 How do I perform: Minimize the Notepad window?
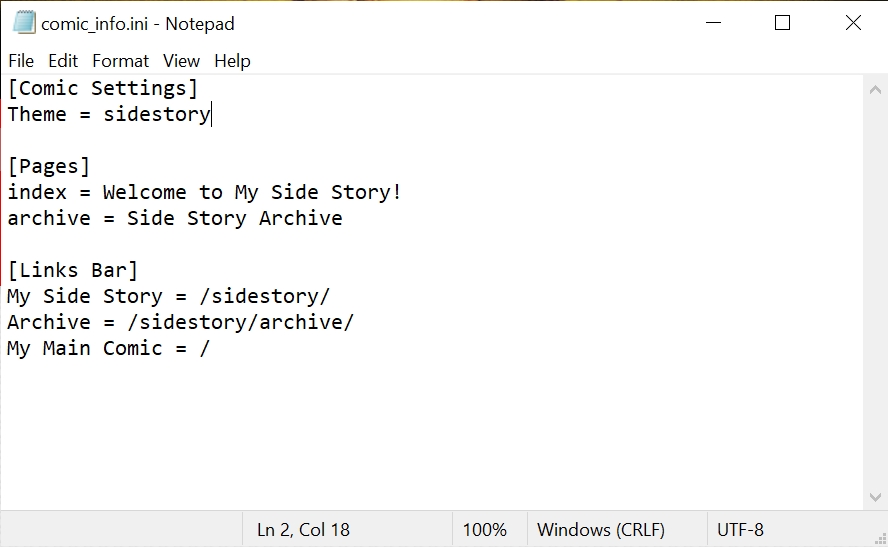click(712, 23)
